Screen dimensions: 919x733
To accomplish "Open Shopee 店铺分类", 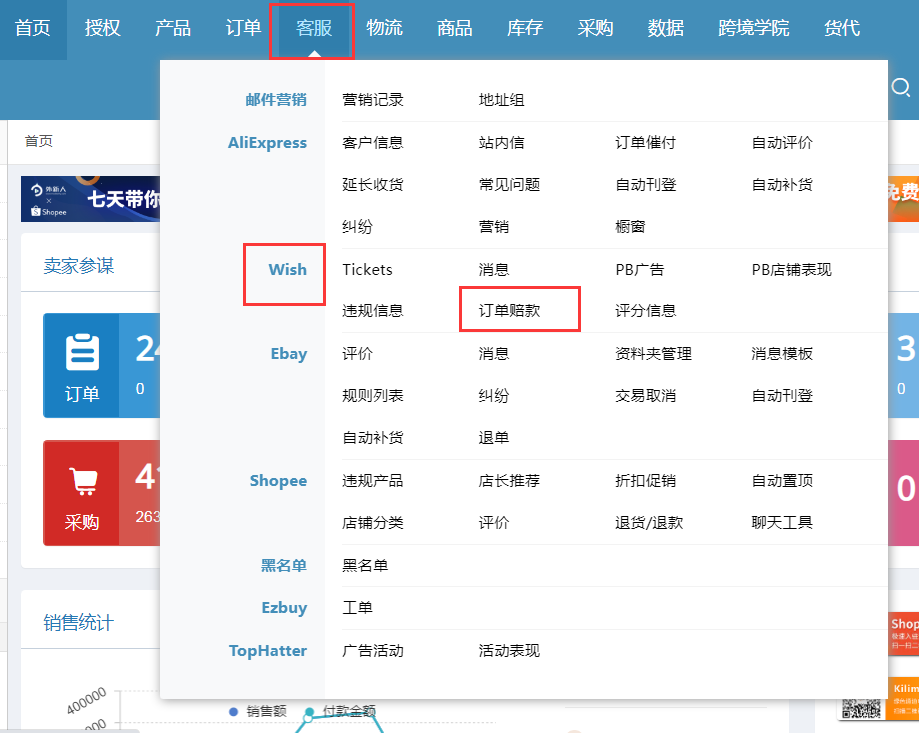I will click(x=373, y=523).
